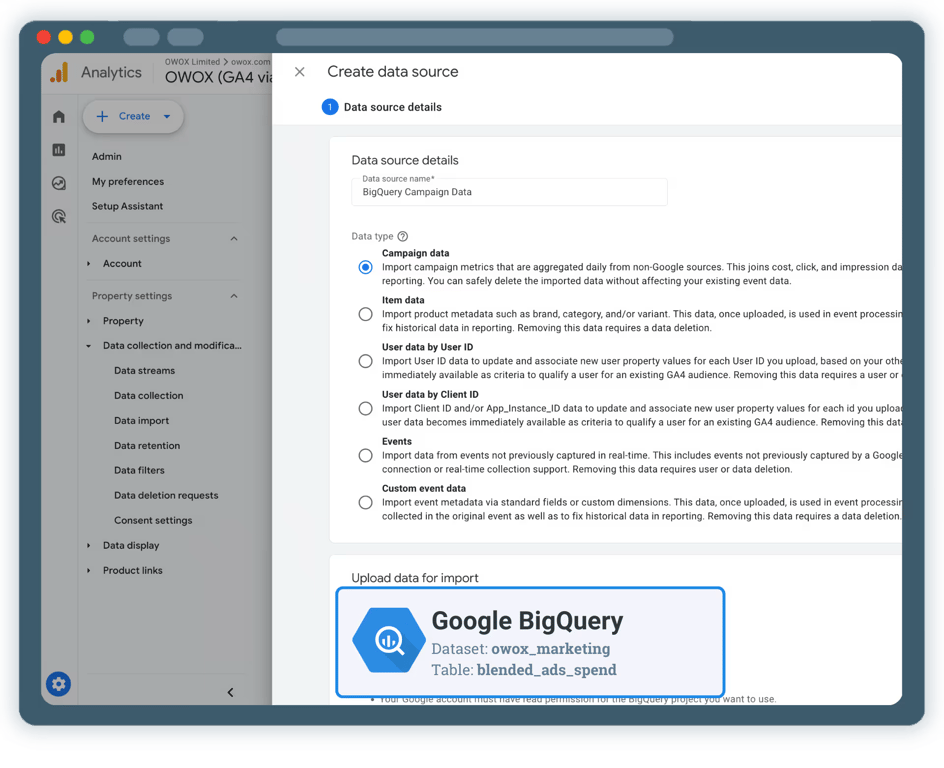Click the Google Analytics logo icon
The width and height of the screenshot is (944, 768).
pyautogui.click(x=59, y=73)
